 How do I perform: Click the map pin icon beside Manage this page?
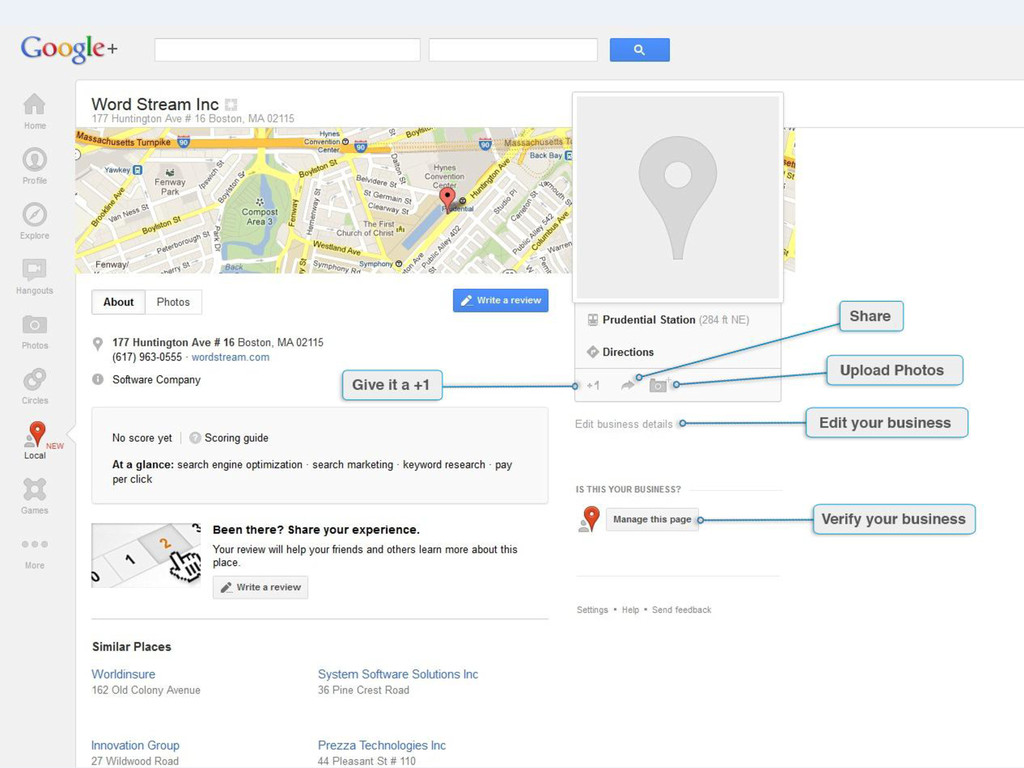(590, 519)
